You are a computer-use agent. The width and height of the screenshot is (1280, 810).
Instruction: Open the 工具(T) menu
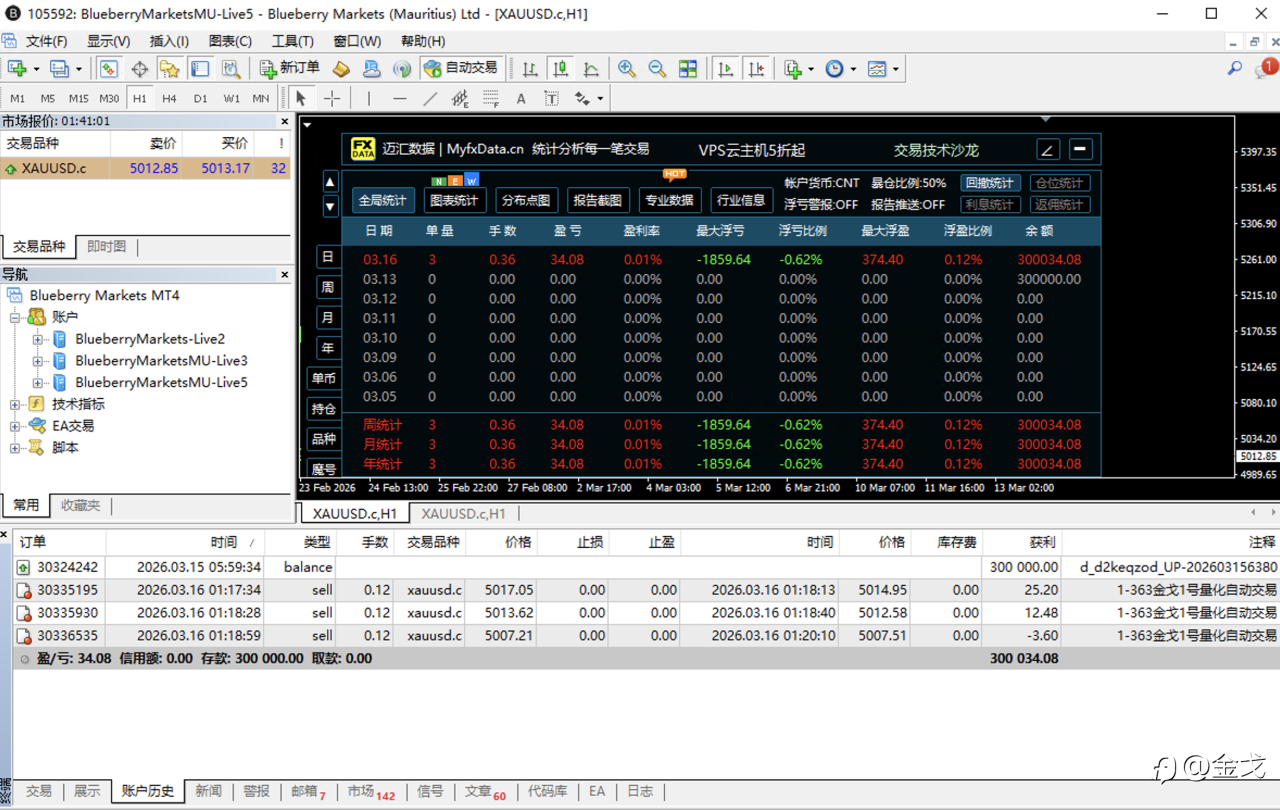(x=292, y=41)
